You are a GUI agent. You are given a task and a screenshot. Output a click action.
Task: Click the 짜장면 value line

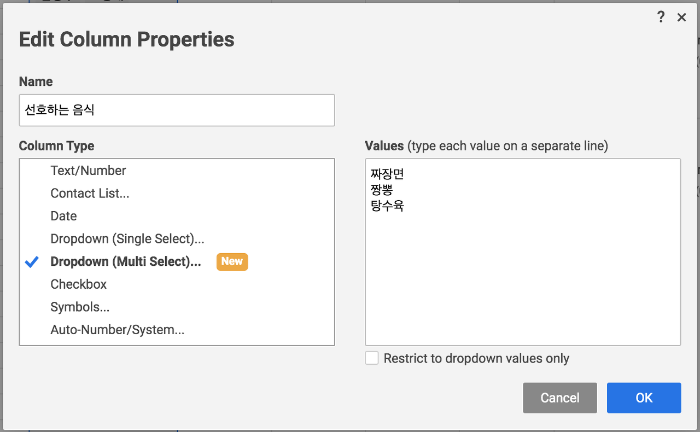[x=387, y=175]
